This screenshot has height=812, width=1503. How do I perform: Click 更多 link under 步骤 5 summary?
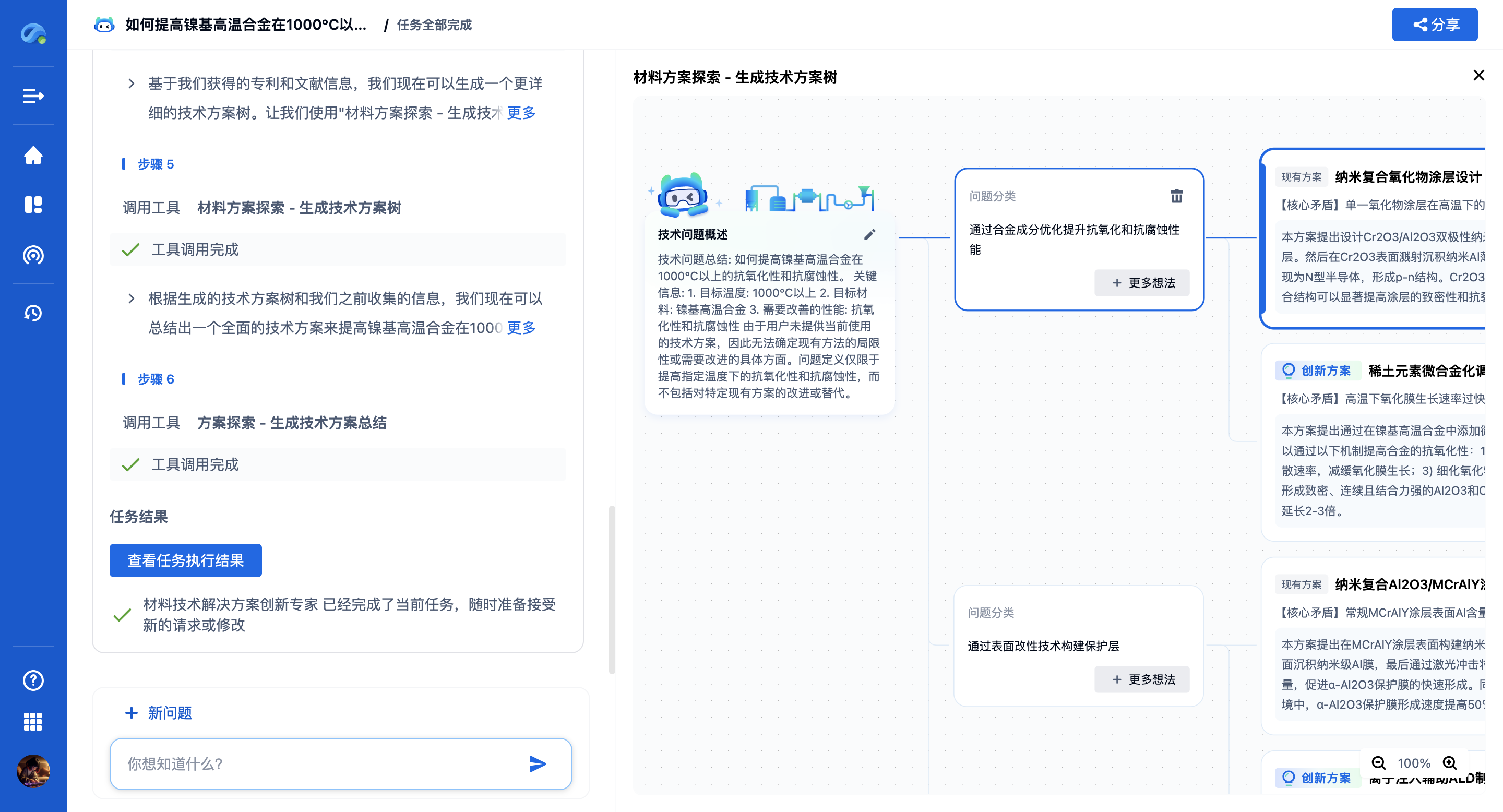click(x=521, y=328)
